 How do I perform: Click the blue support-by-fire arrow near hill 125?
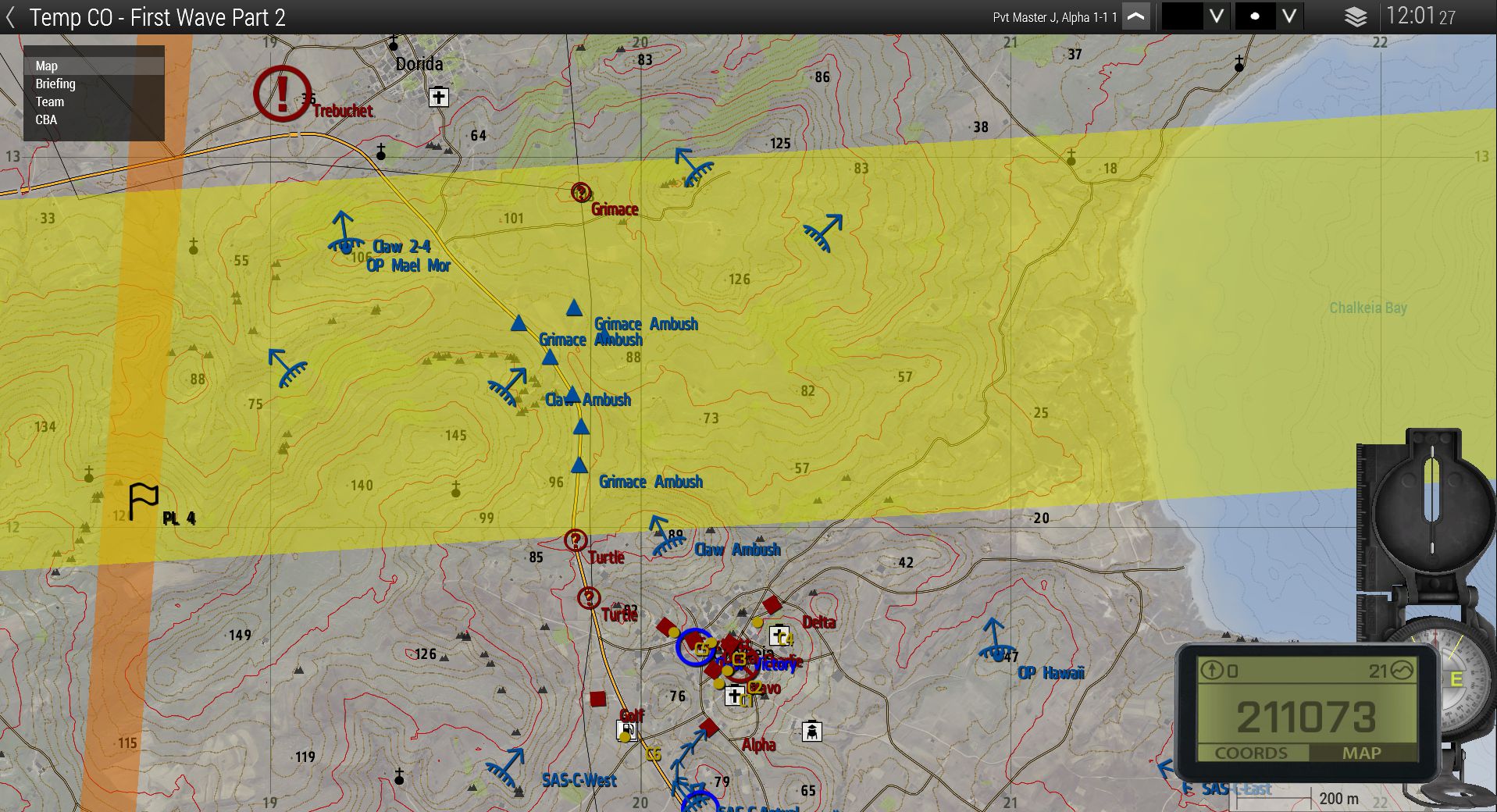(x=693, y=166)
